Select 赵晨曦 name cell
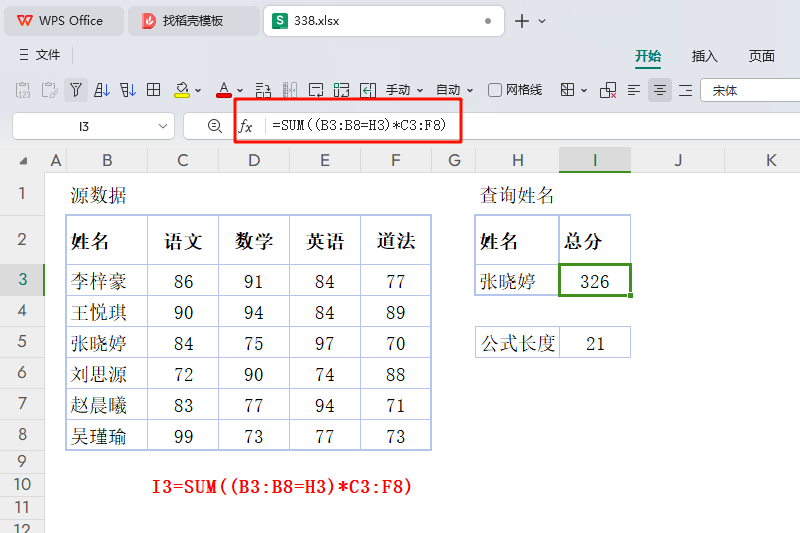Image resolution: width=800 pixels, height=533 pixels. tap(107, 405)
